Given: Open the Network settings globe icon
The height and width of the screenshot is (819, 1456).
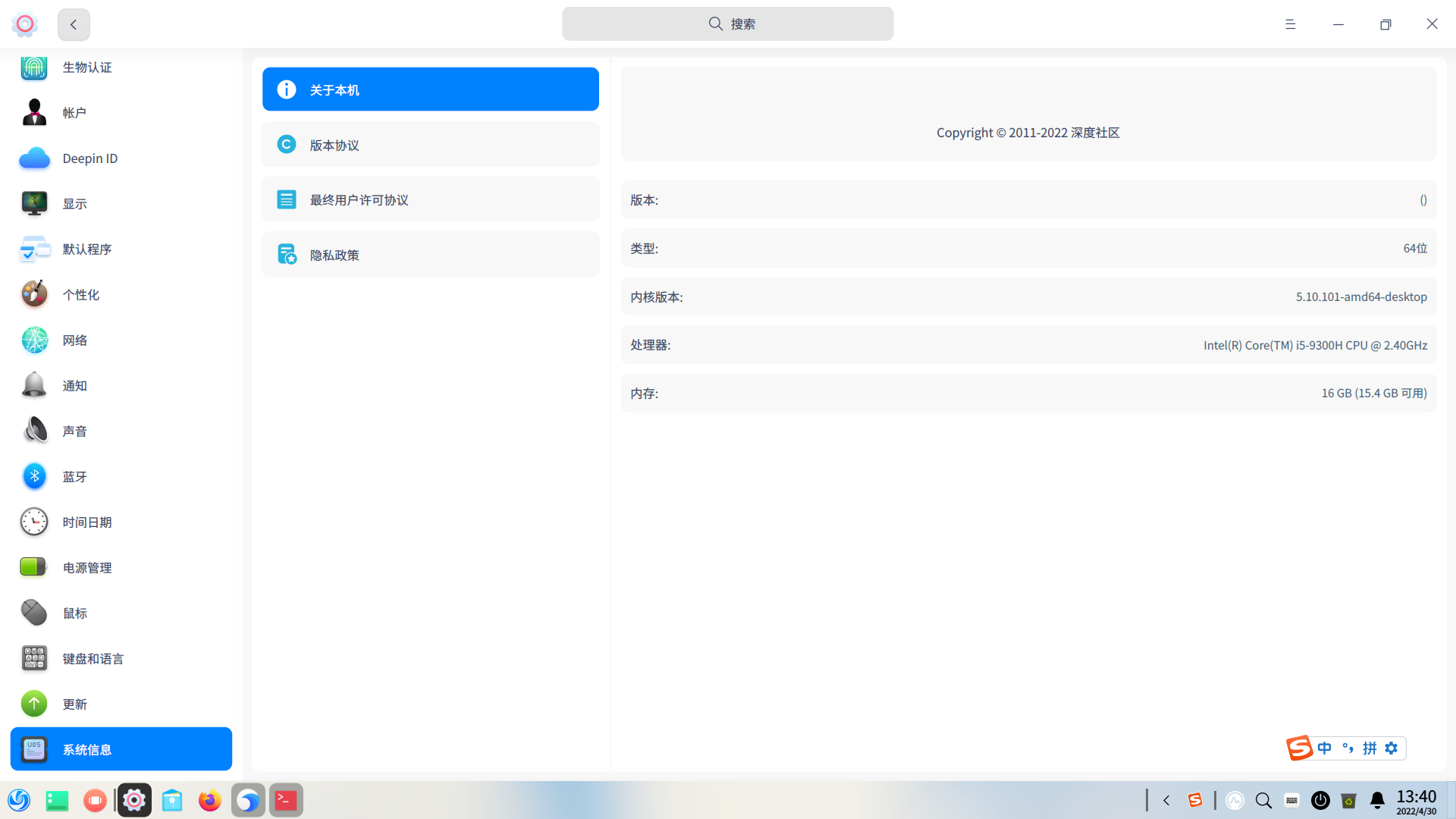Looking at the screenshot, I should (x=34, y=340).
